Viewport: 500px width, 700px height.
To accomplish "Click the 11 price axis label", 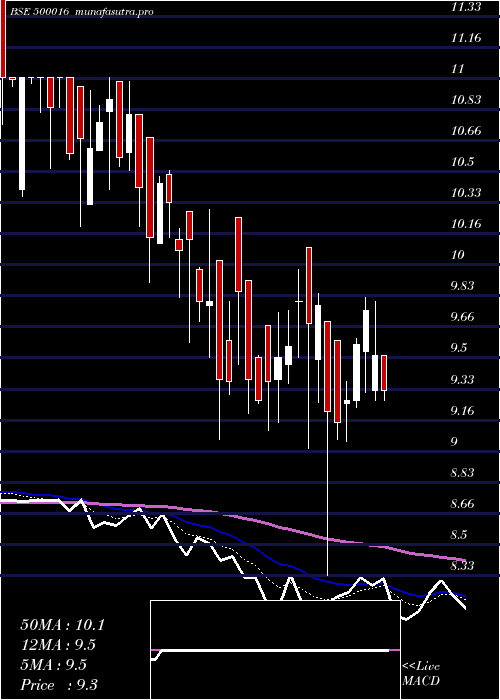I will point(458,69).
